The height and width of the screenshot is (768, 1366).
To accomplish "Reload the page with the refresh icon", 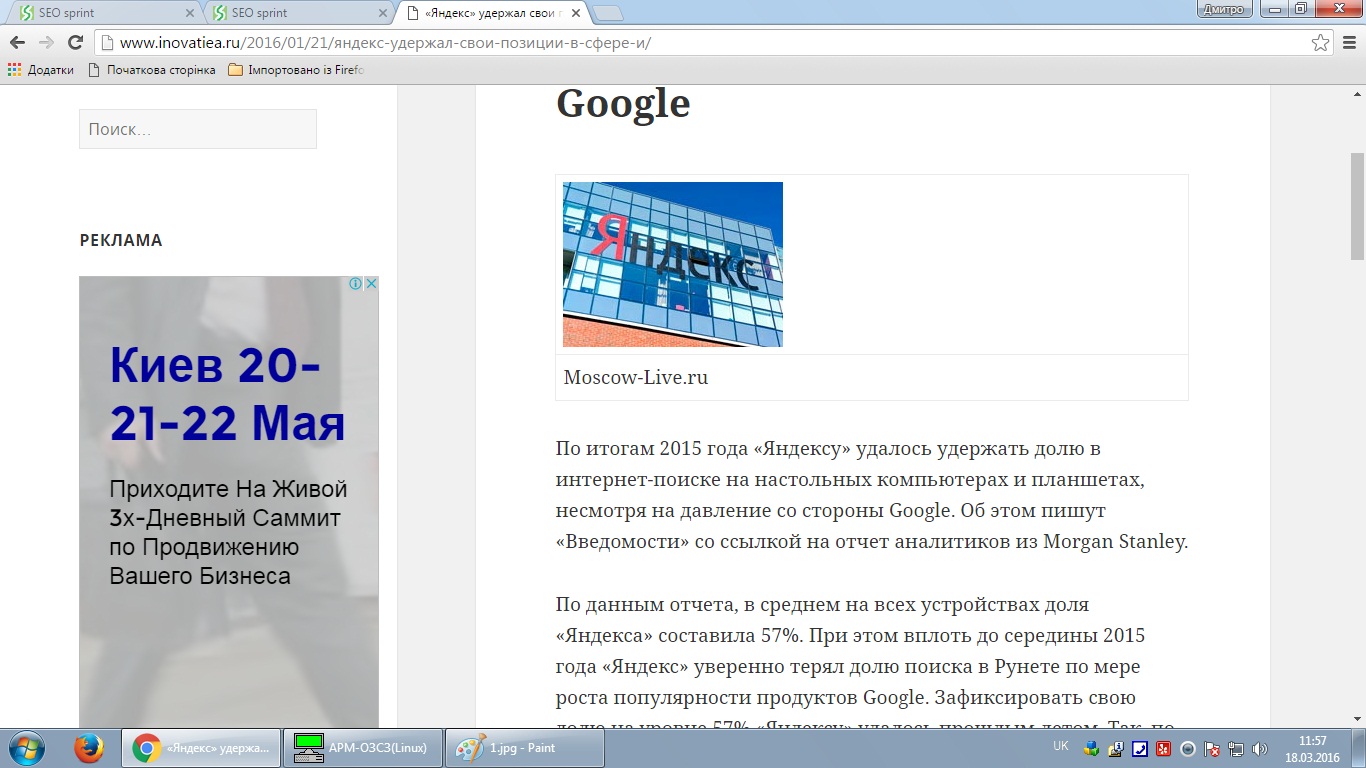I will coord(75,42).
